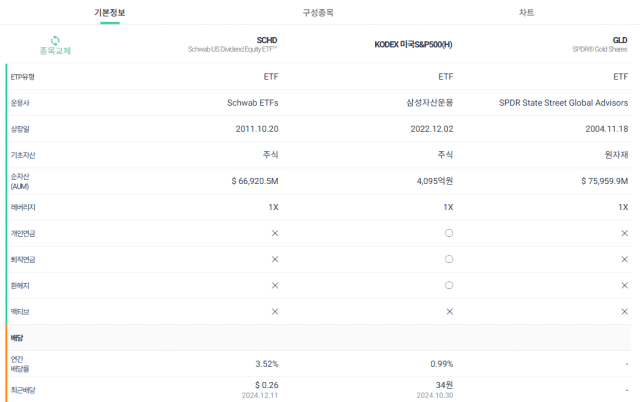Click the GLD 액티브 X mark

pos(624,311)
